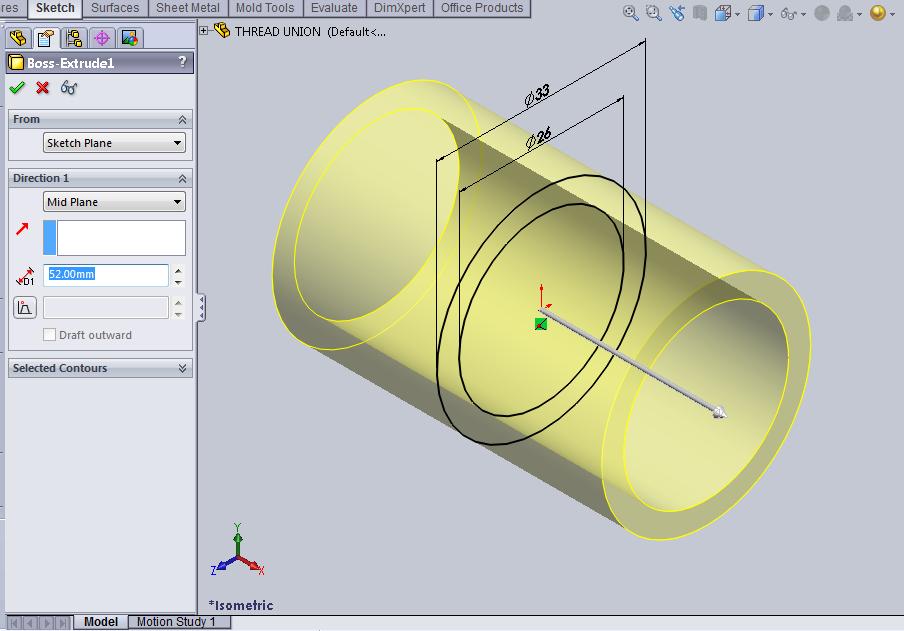Enable the Draft outward checkbox
The image size is (904, 631).
click(x=50, y=335)
